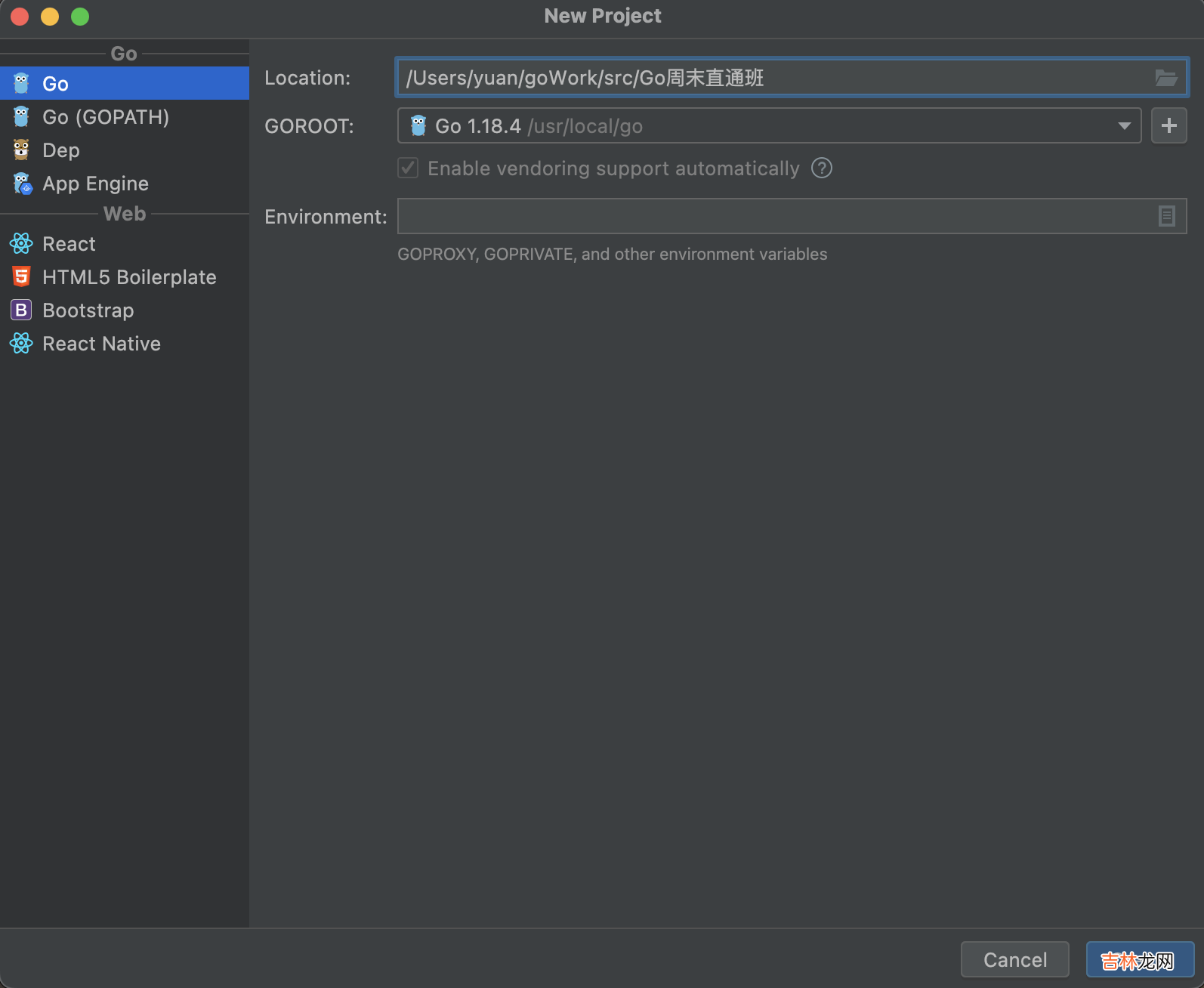Open help for vendoring support option
Screen dimensions: 1204x988
tap(822, 168)
